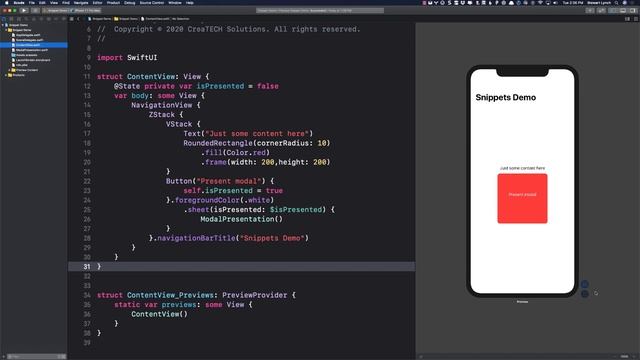Open the Debug menu
The image size is (640, 360).
click(x=129, y=3)
